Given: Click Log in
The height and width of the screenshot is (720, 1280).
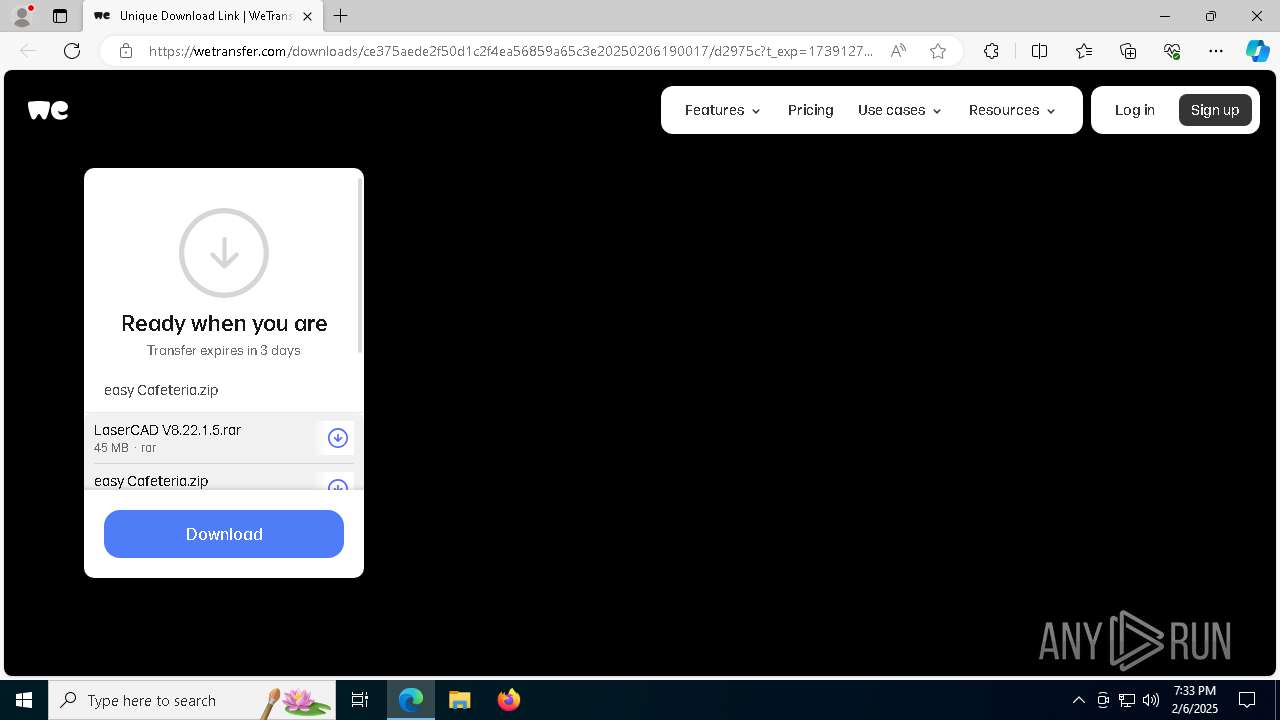Looking at the screenshot, I should coord(1135,110).
